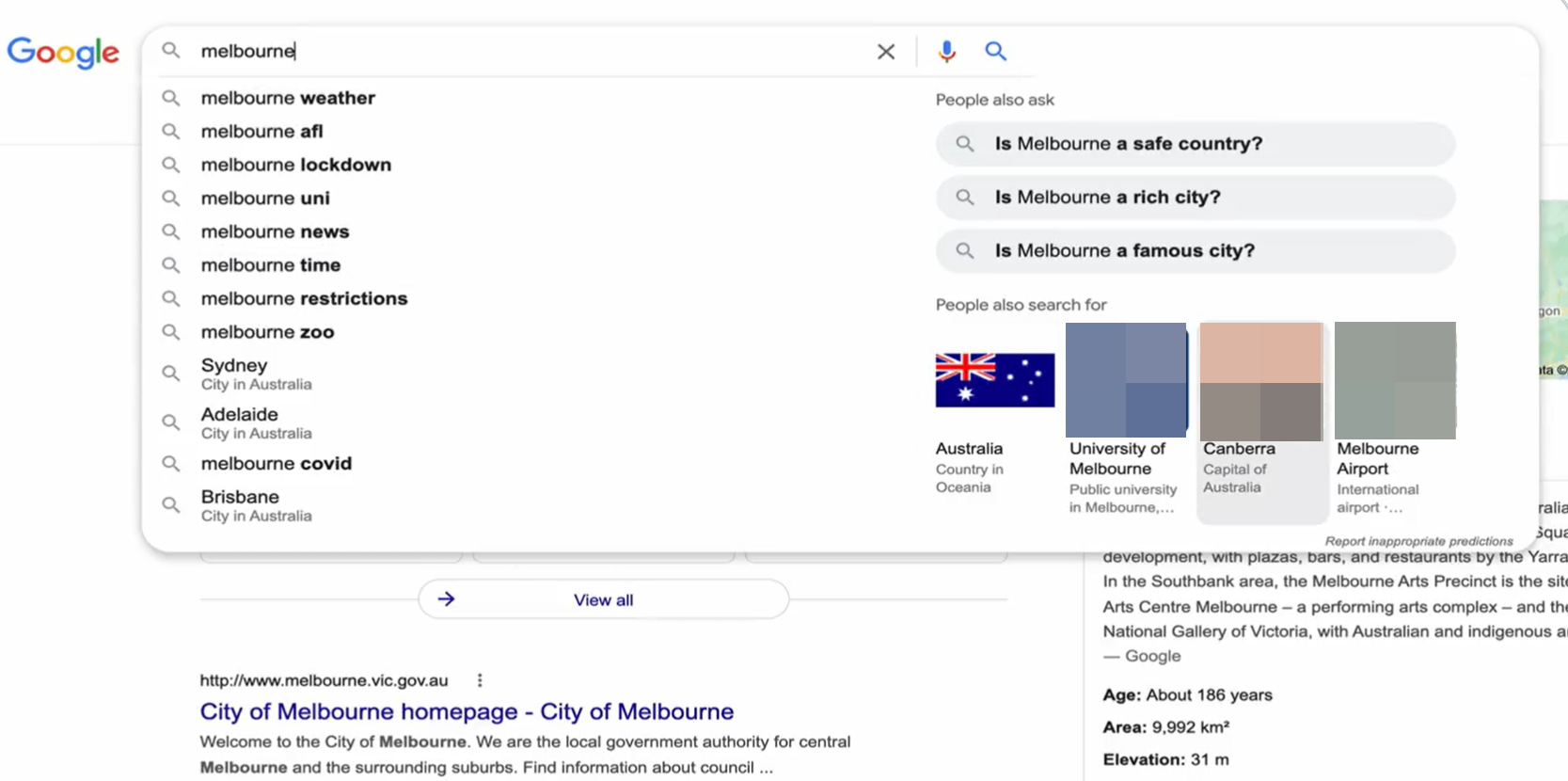Click magnifier icon beside 'melbourne uni'
This screenshot has height=781, width=1568.
(x=170, y=199)
